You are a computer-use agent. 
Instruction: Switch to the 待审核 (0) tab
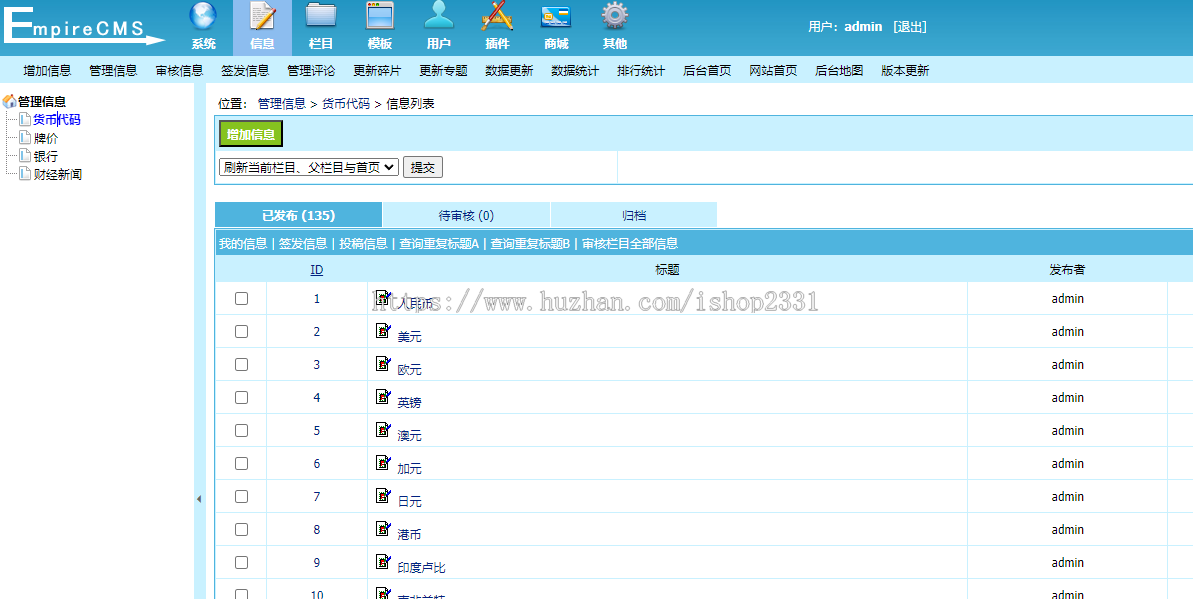(466, 215)
